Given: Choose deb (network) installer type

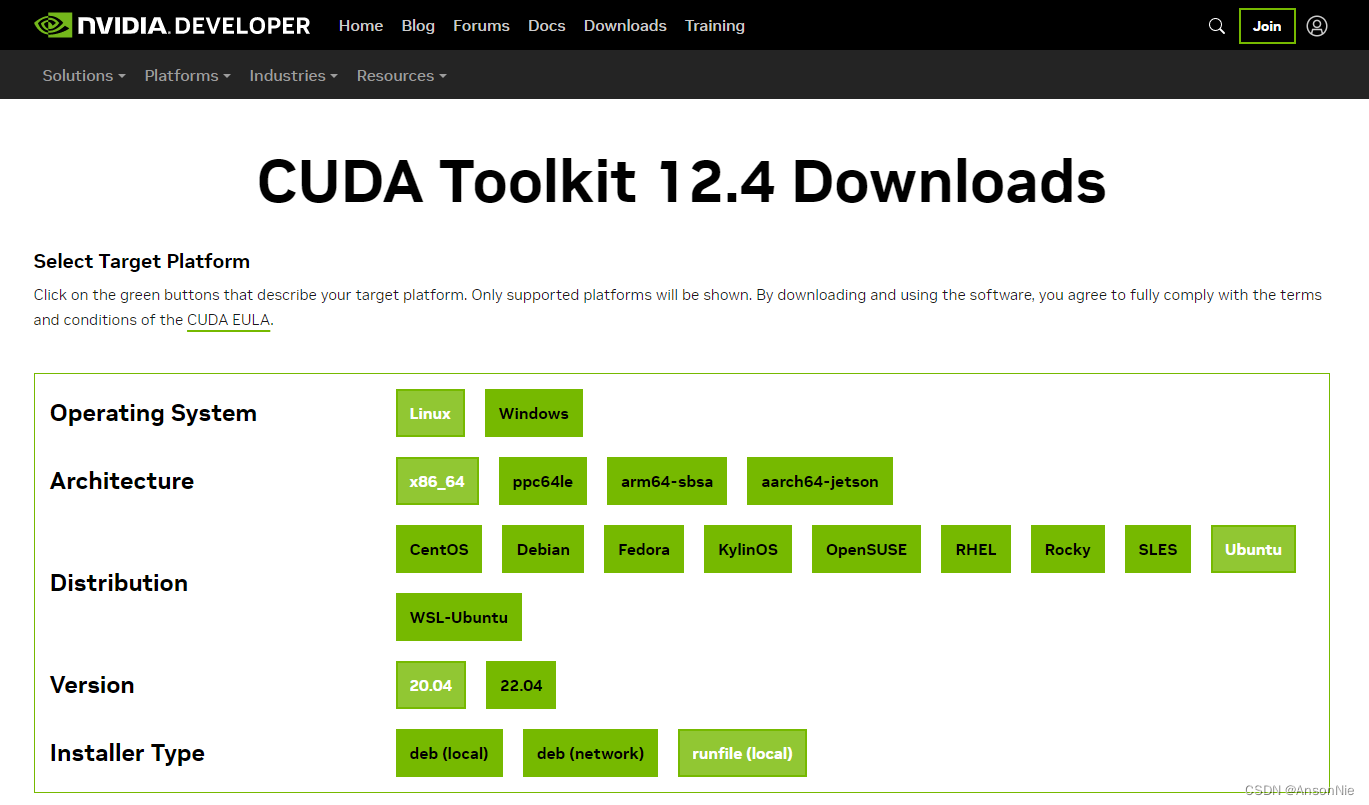Looking at the screenshot, I should (590, 753).
